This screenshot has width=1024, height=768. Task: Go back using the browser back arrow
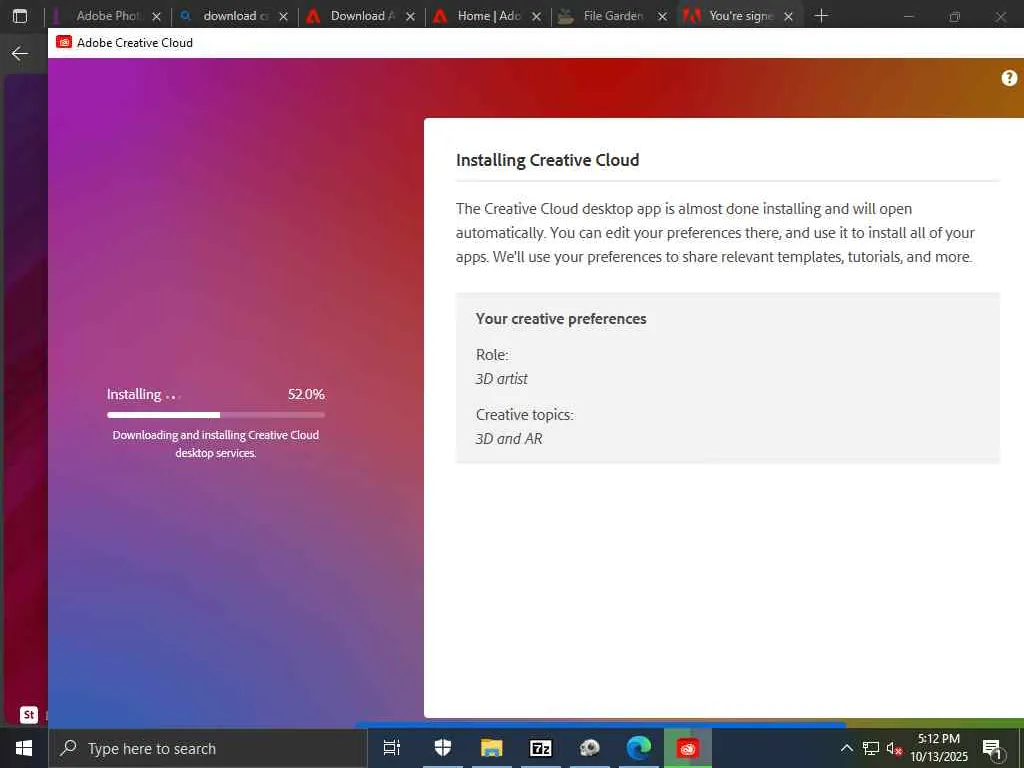20,54
